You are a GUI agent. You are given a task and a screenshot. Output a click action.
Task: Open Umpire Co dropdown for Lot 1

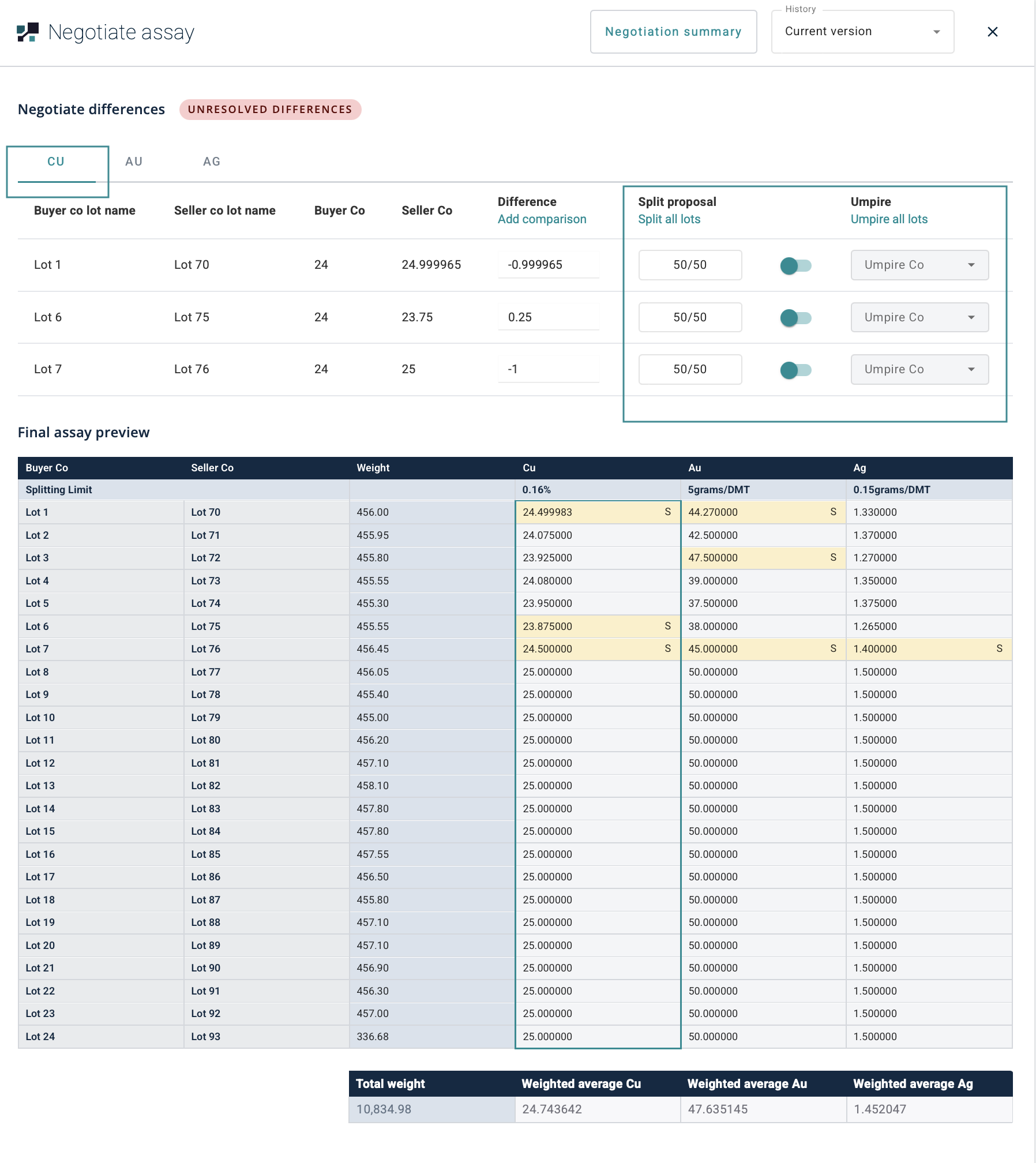[919, 265]
